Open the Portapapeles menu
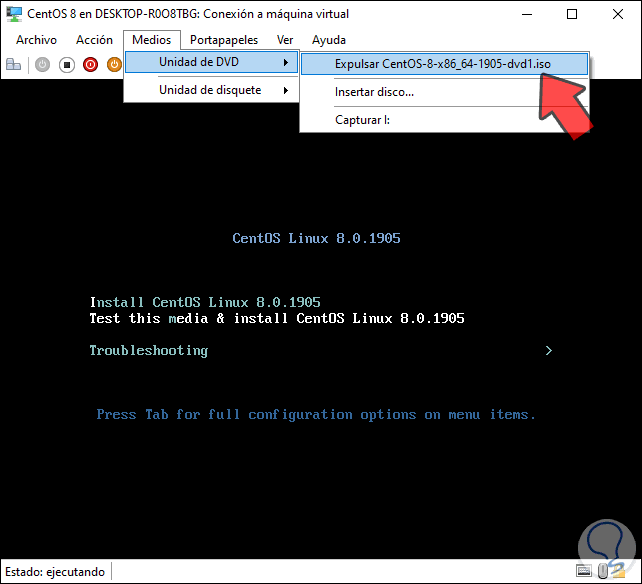 (x=224, y=40)
